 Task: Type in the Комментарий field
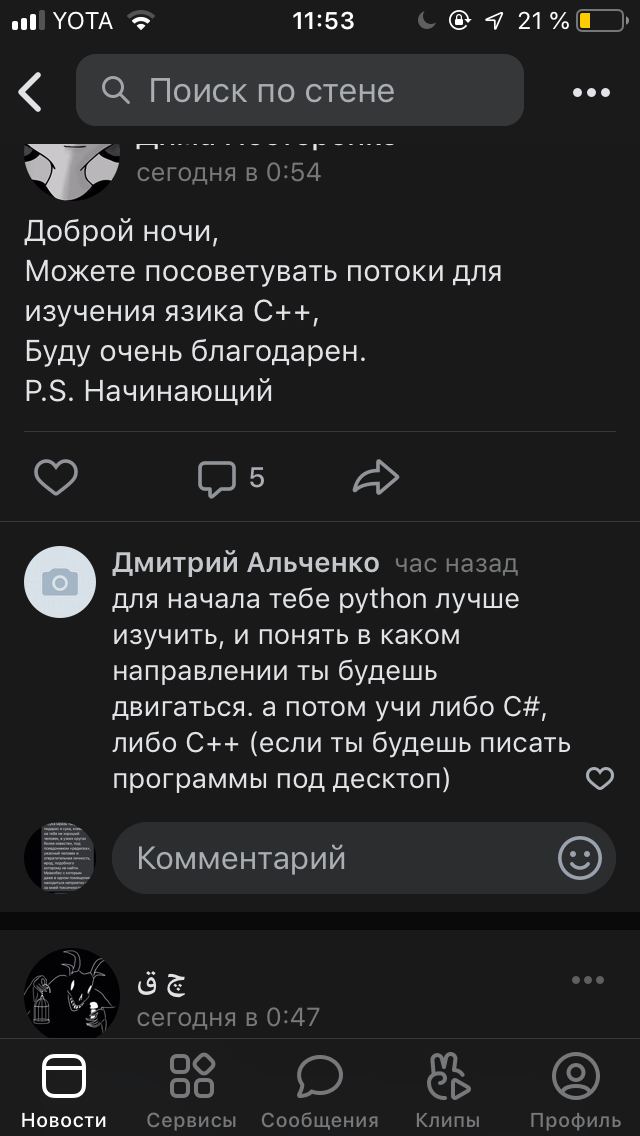(330, 858)
